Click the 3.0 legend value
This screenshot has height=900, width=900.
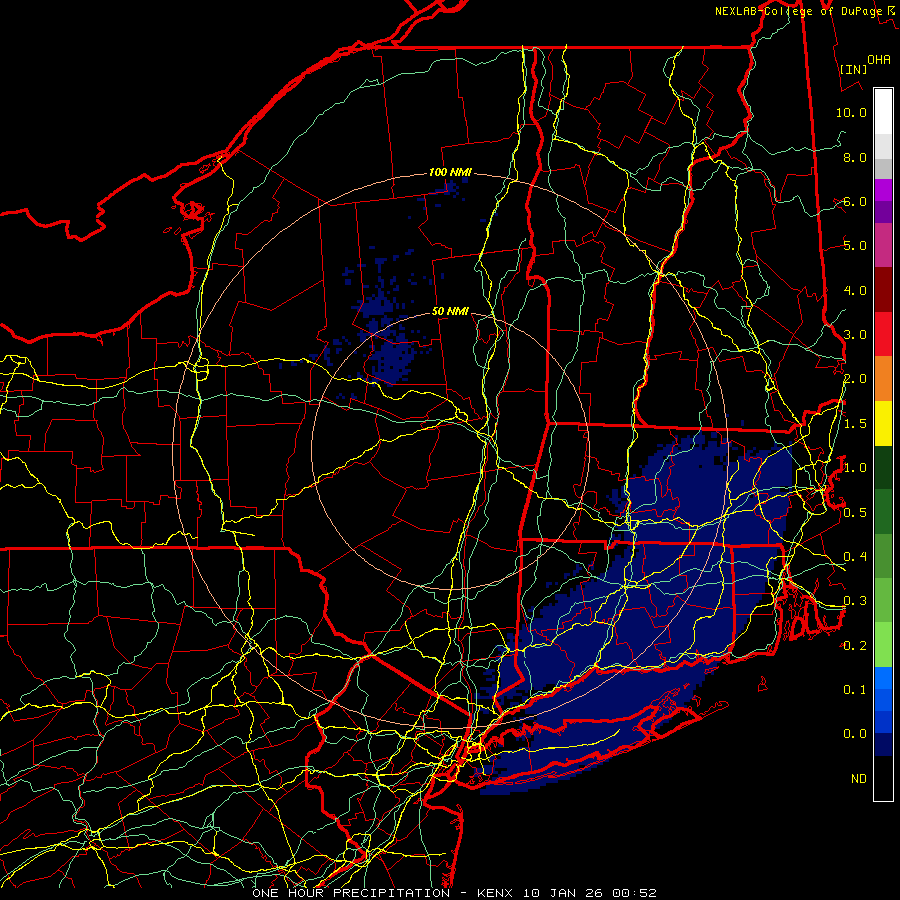855,335
